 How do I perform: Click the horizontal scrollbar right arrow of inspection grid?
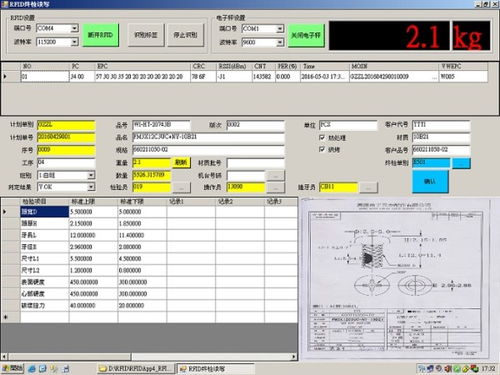pos(294,357)
